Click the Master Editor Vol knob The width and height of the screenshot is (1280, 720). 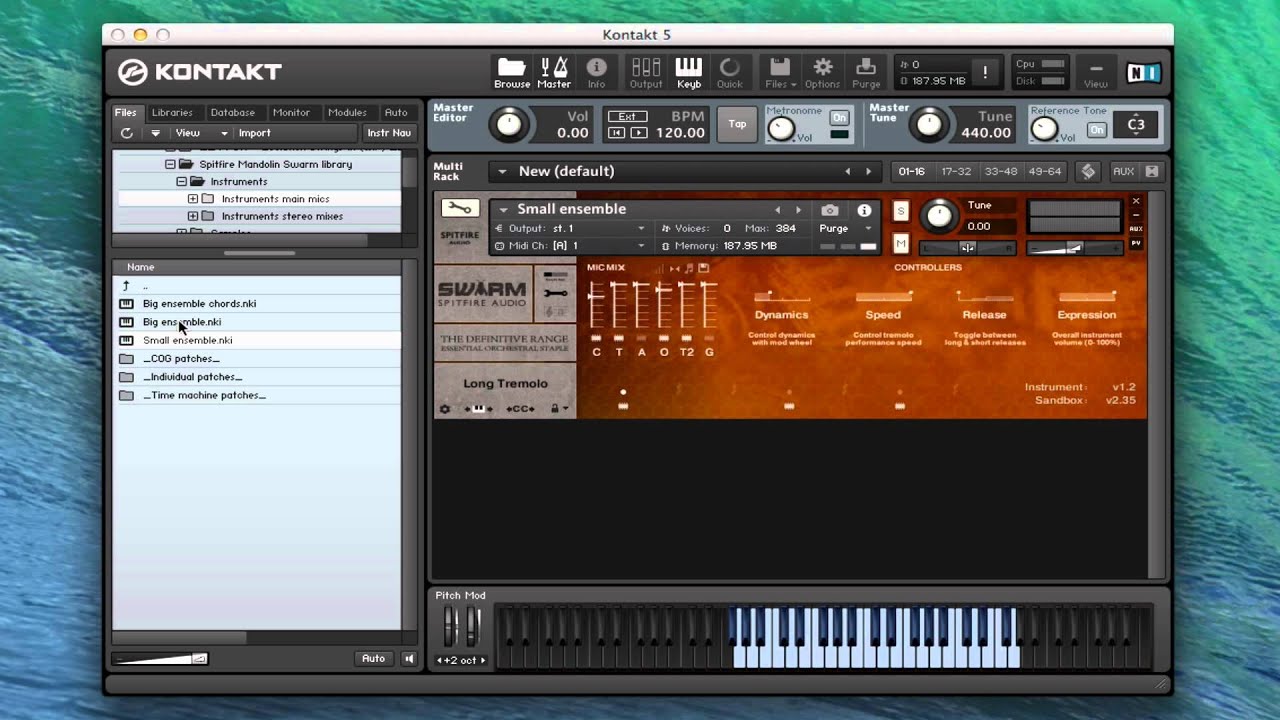click(x=509, y=125)
